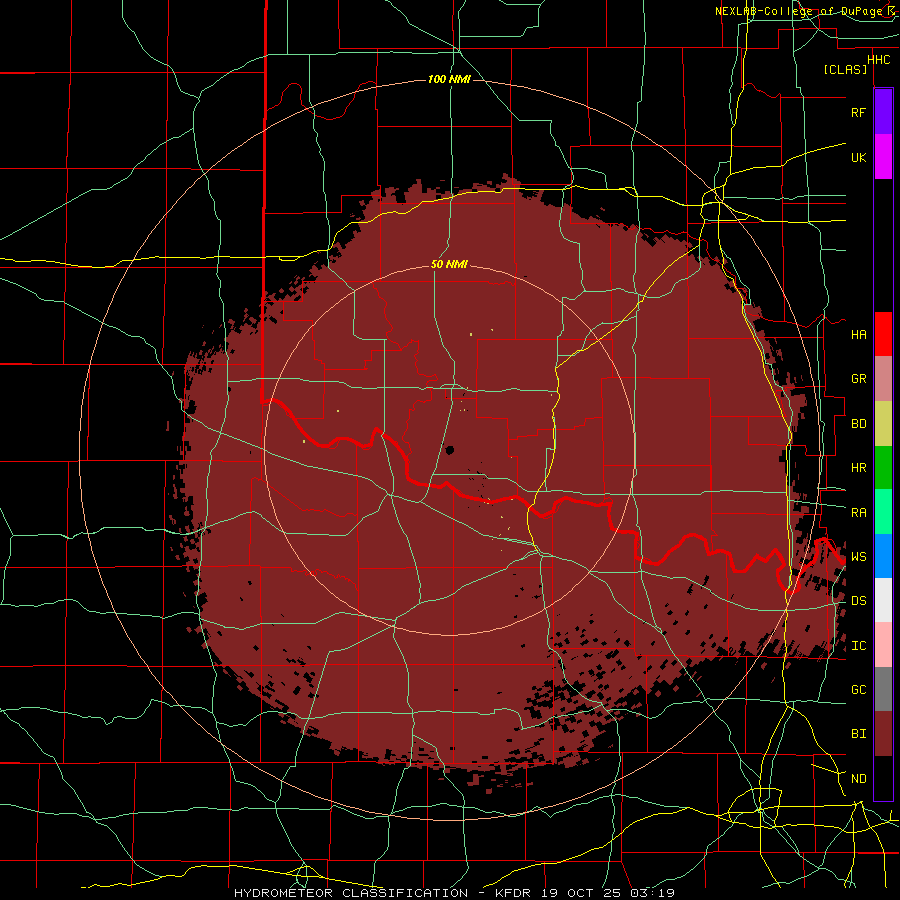The width and height of the screenshot is (900, 900).
Task: Click the RF legend label
Action: pyautogui.click(x=858, y=112)
